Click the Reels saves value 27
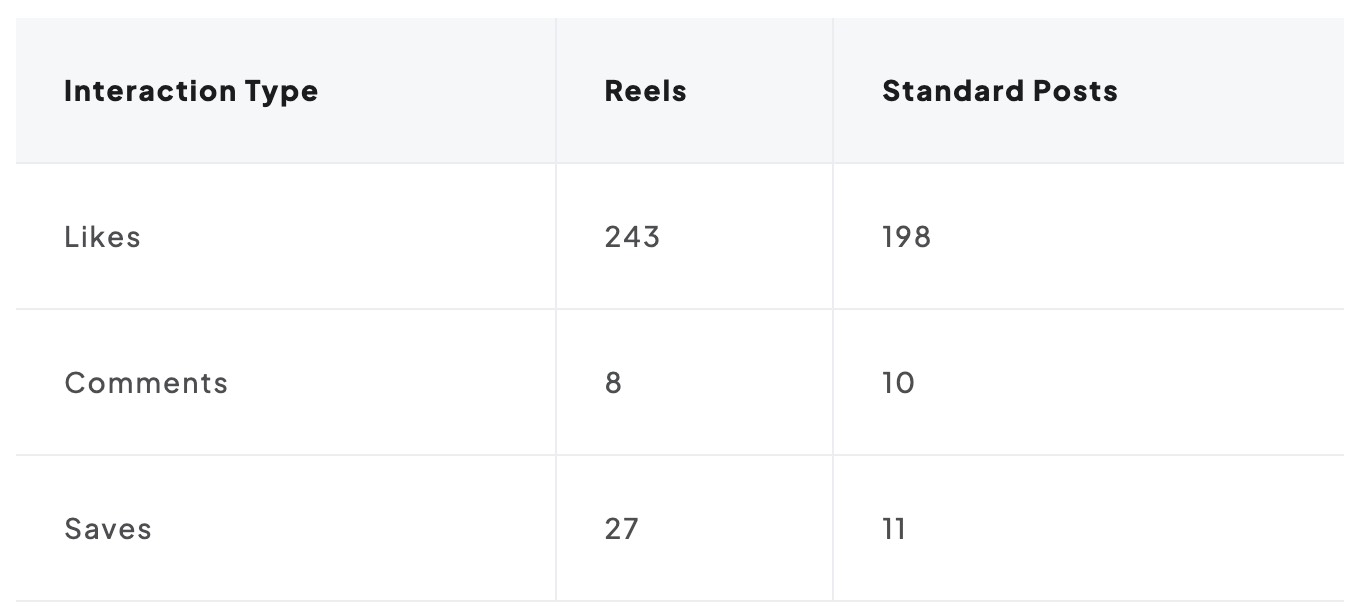The height and width of the screenshot is (614, 1356). point(621,529)
